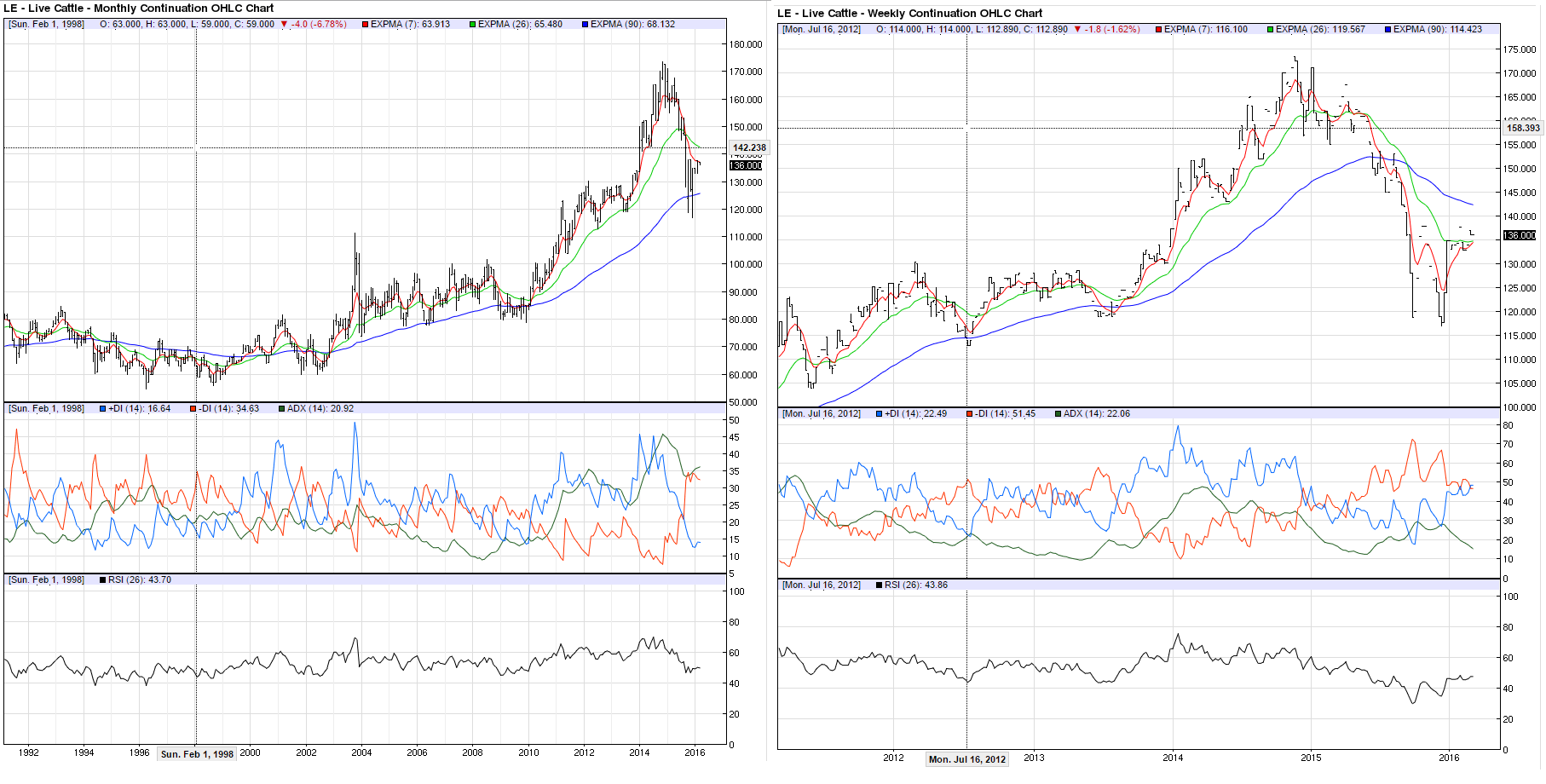
Task: Click the black 136.000 last-price tag in monthly chart
Action: [x=746, y=165]
